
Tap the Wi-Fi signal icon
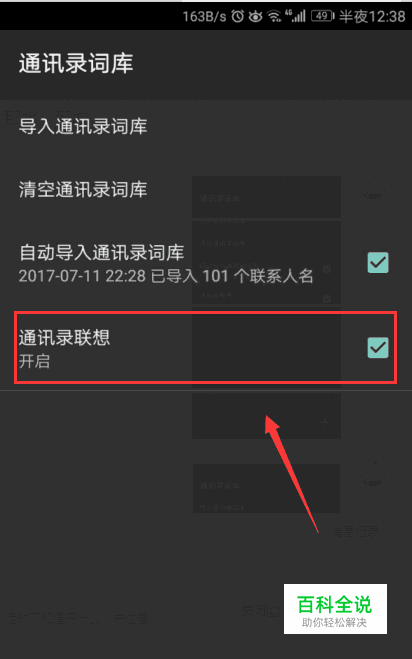click(275, 16)
